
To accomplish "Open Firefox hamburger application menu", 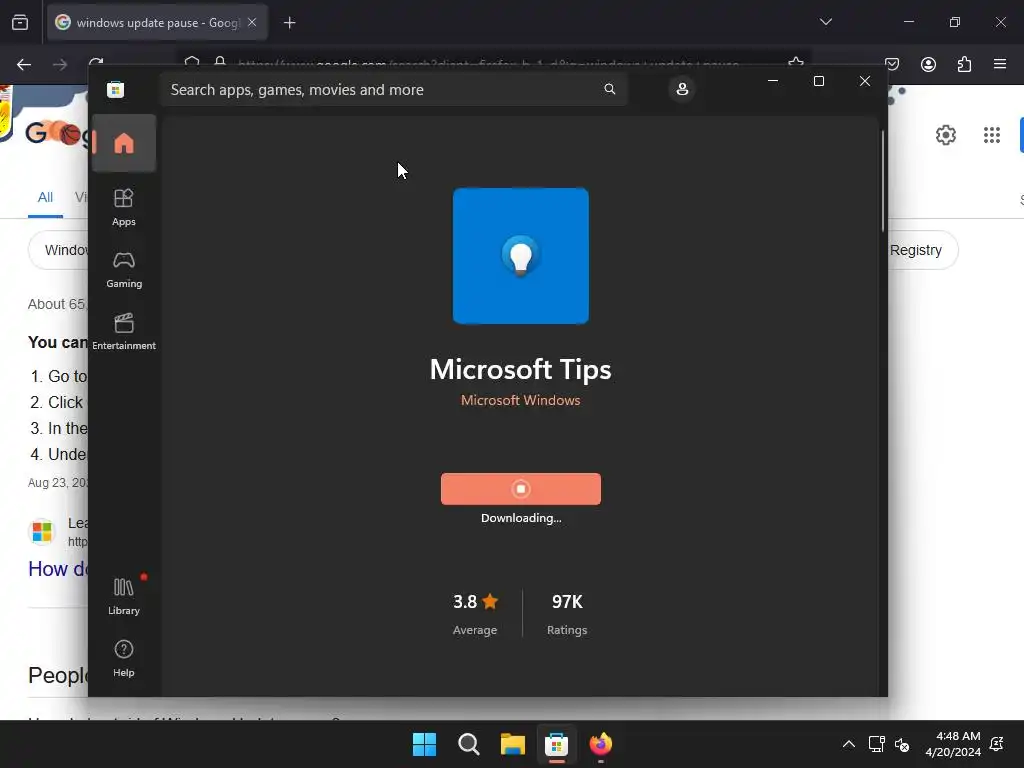I will click(1000, 64).
